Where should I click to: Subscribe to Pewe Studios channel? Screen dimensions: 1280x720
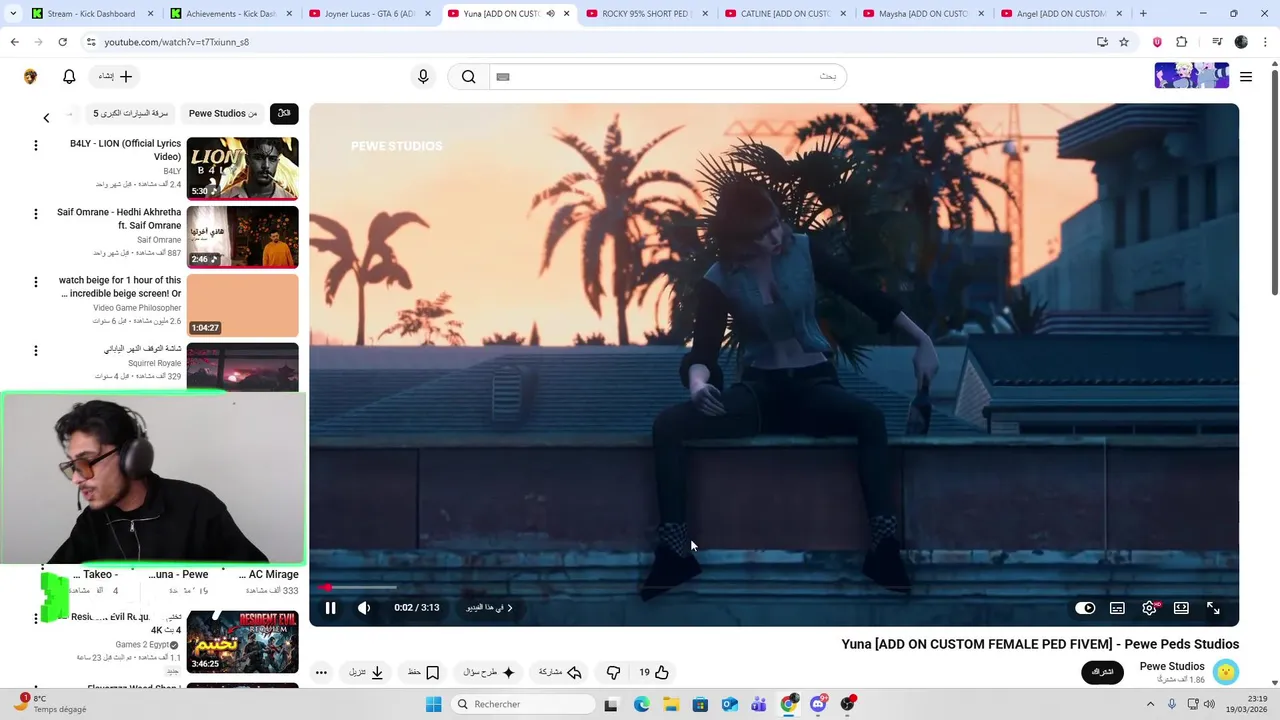[x=1102, y=672]
